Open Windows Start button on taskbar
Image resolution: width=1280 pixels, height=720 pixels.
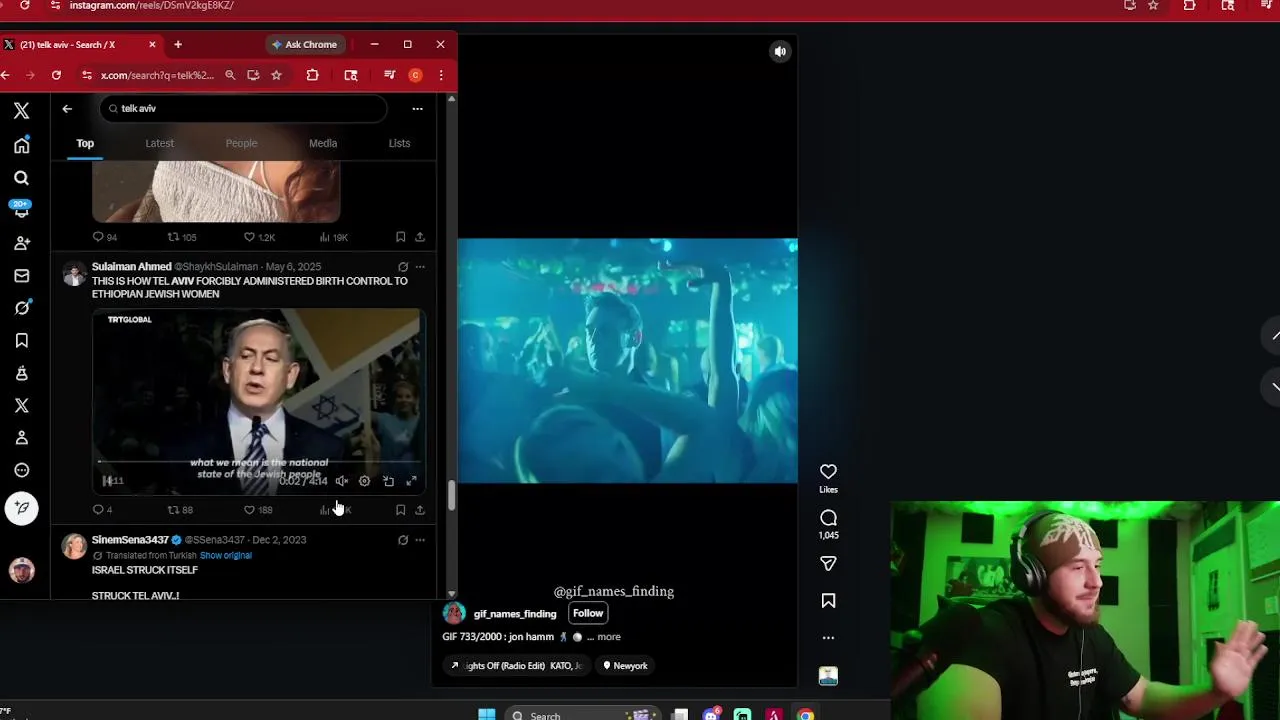[x=487, y=714]
